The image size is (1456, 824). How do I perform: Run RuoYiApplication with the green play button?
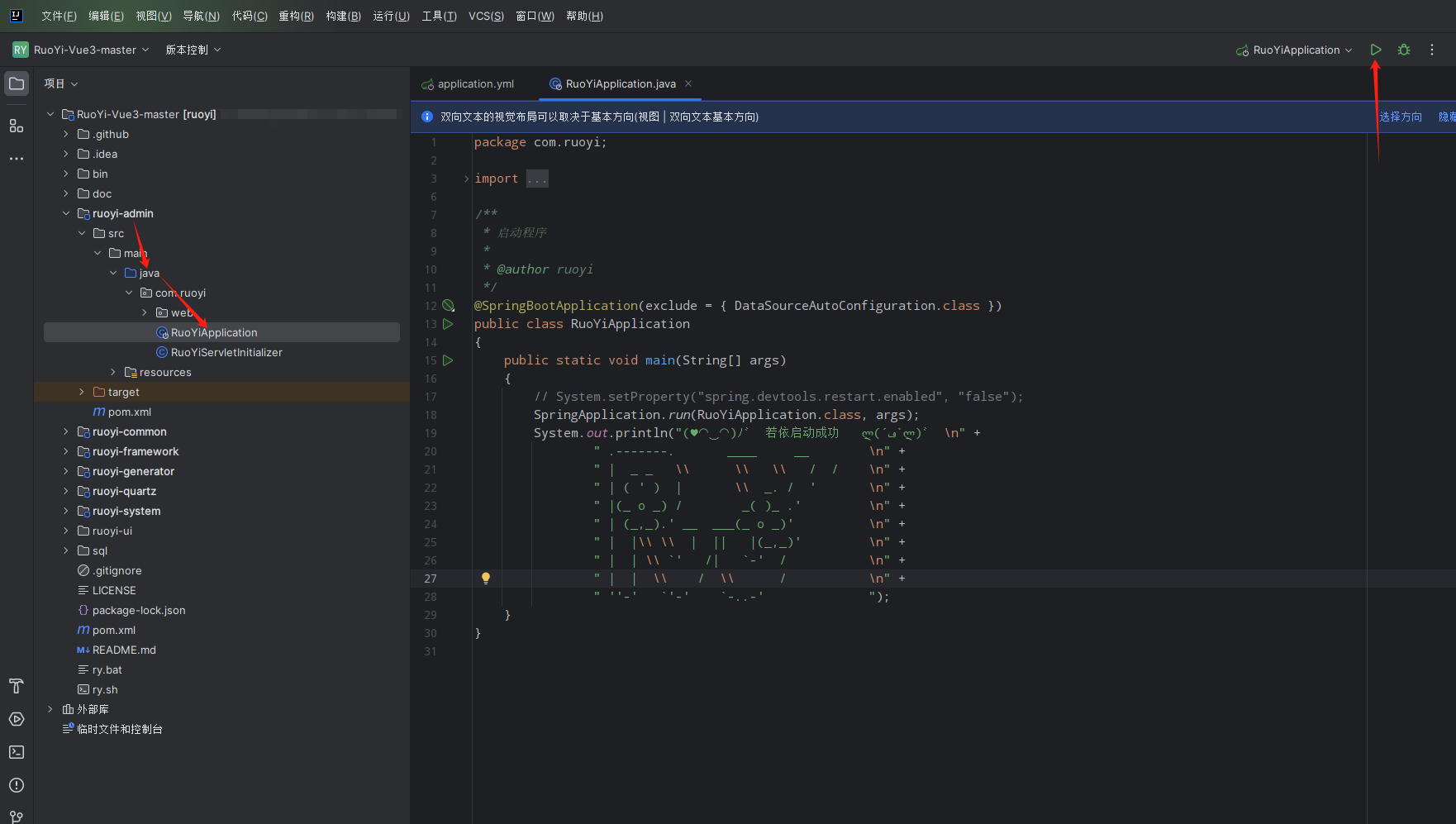pos(1376,50)
